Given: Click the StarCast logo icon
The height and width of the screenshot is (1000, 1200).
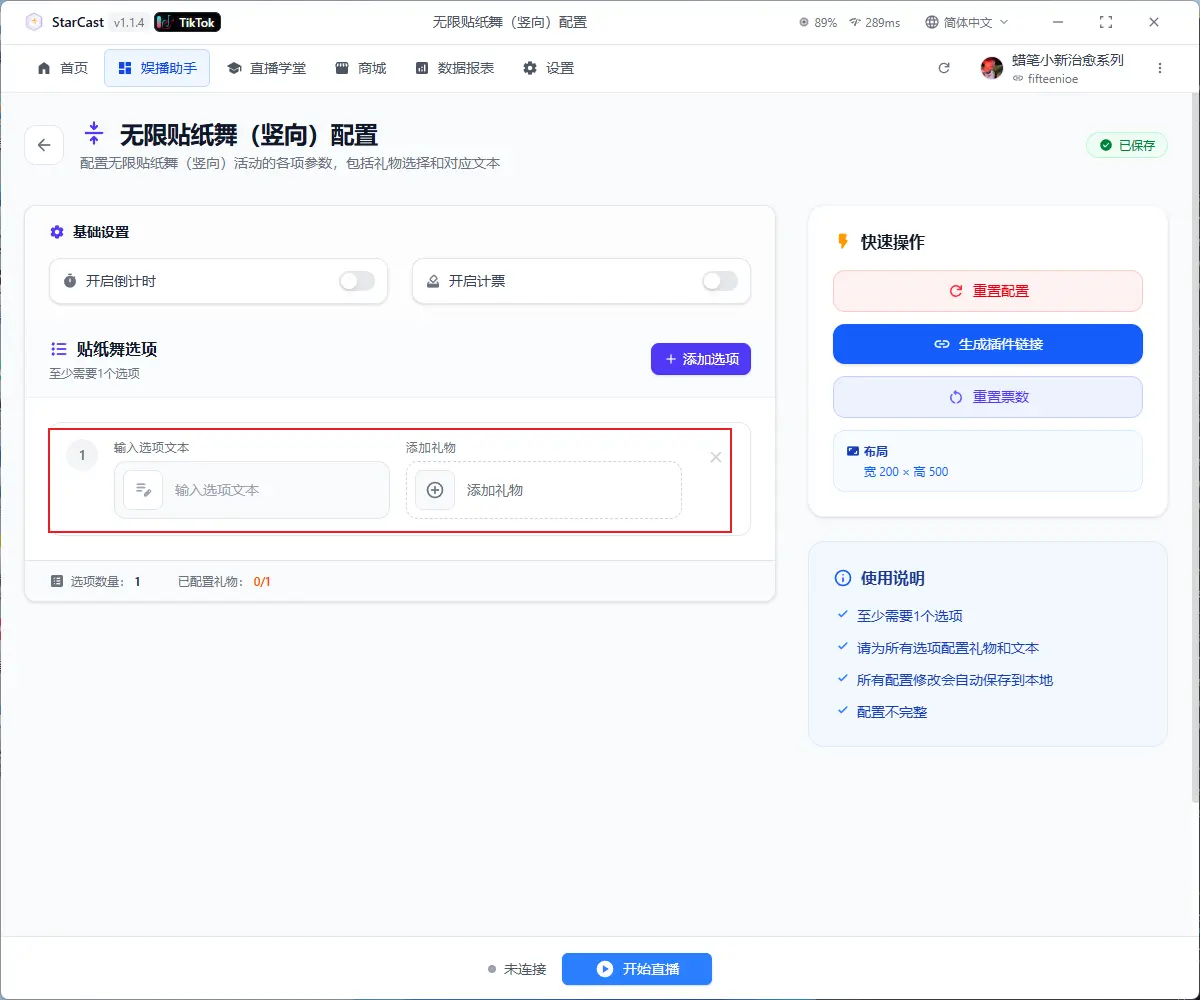Looking at the screenshot, I should pos(34,22).
